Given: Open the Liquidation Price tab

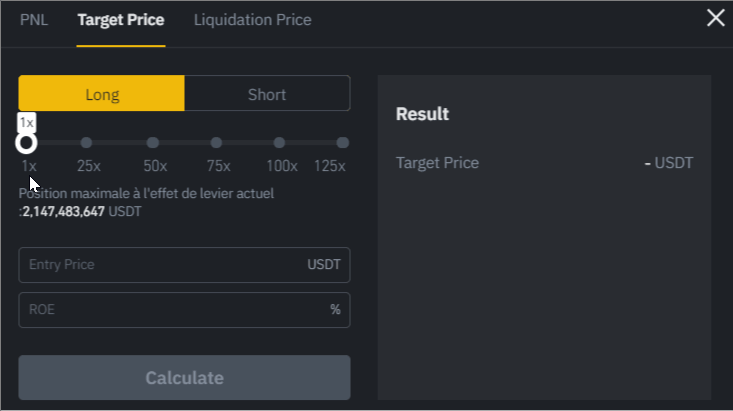Looking at the screenshot, I should coord(252,20).
